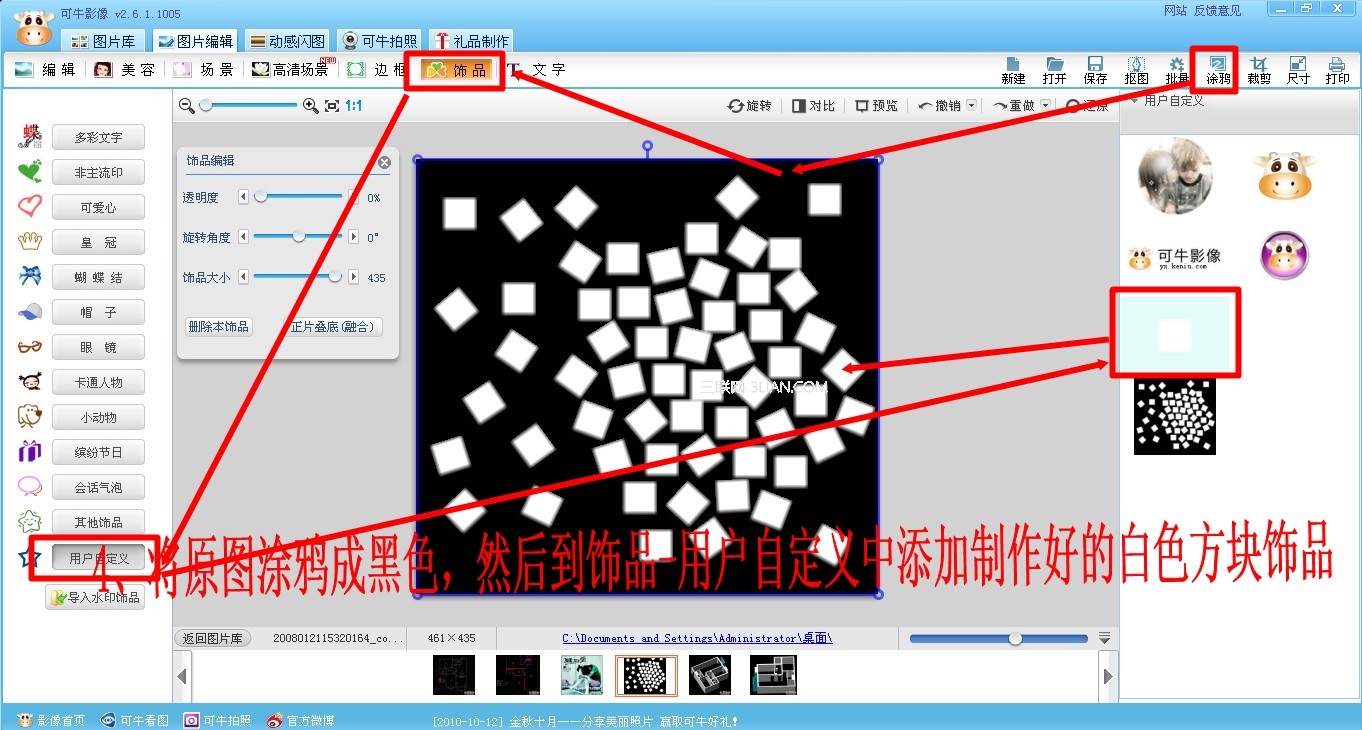Click the 新建 (New) toolbar icon

(x=1013, y=70)
